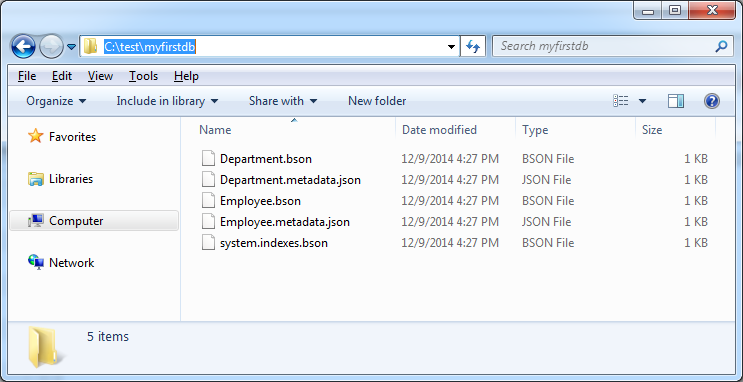Open the View menu
743x382 pixels.
tap(100, 76)
